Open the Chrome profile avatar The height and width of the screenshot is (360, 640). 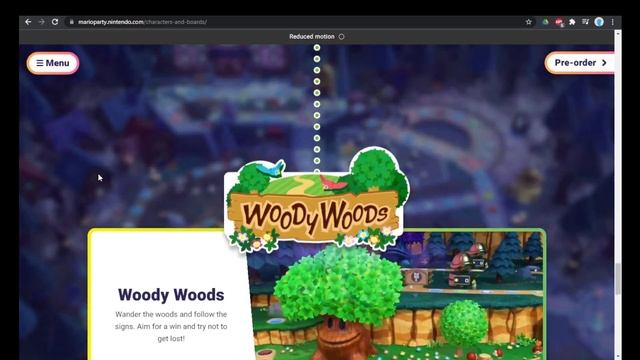click(x=599, y=22)
